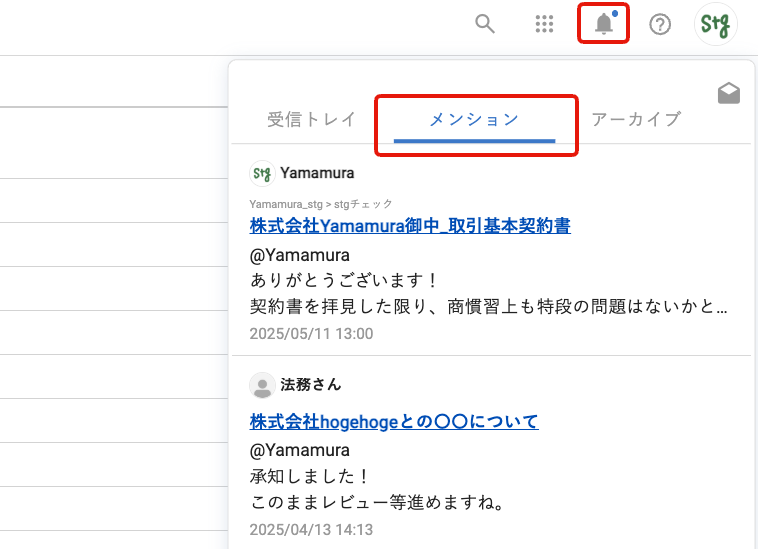Click message text ありがとうございます！
Screen dimensions: 758x549
[x=344, y=280]
